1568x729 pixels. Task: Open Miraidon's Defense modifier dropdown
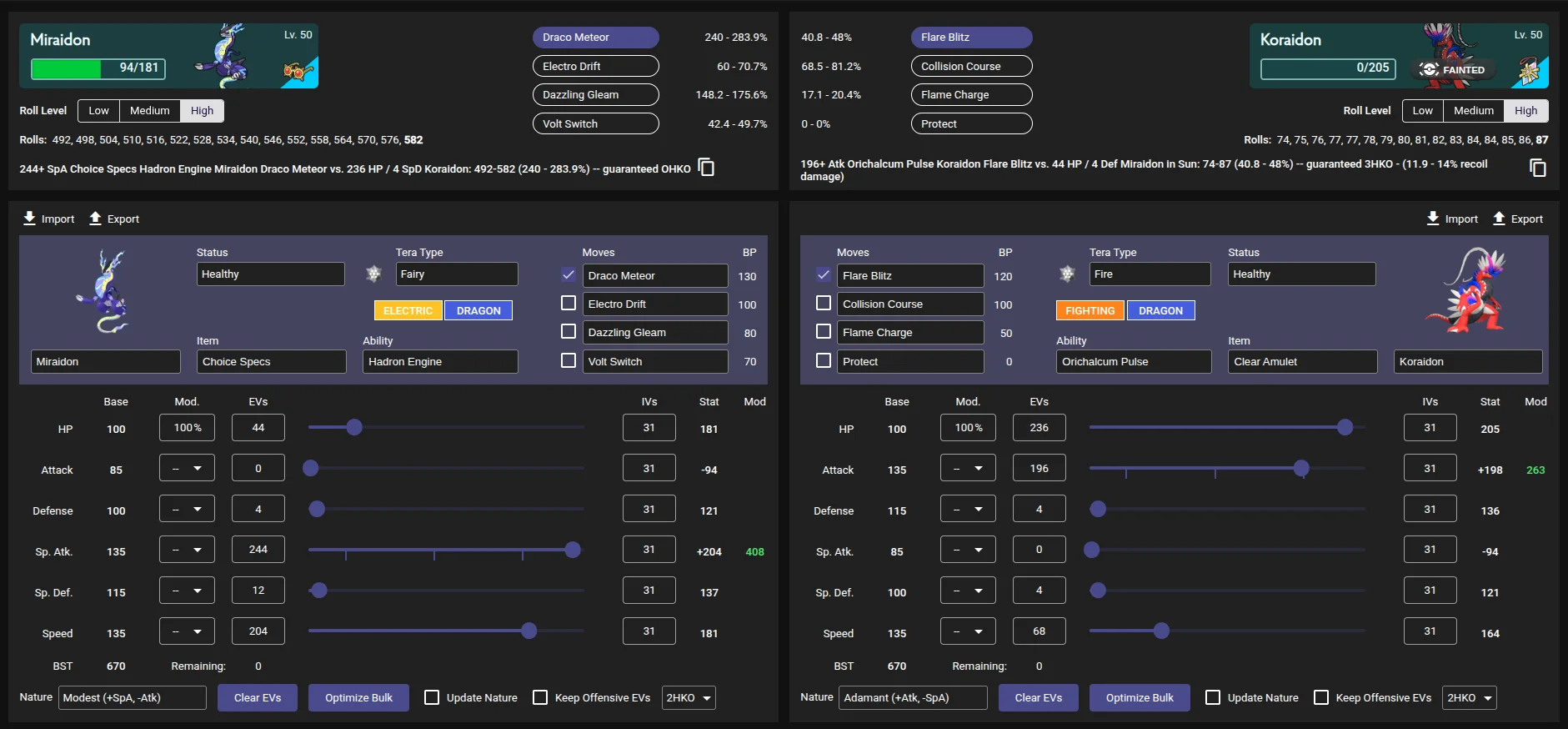pyautogui.click(x=187, y=509)
